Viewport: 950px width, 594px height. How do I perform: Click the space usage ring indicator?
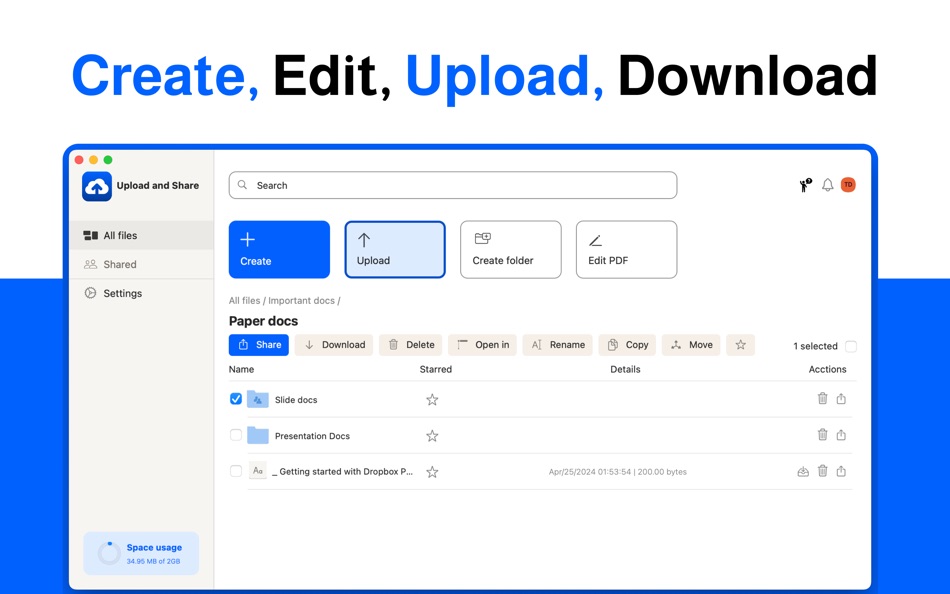(x=109, y=553)
